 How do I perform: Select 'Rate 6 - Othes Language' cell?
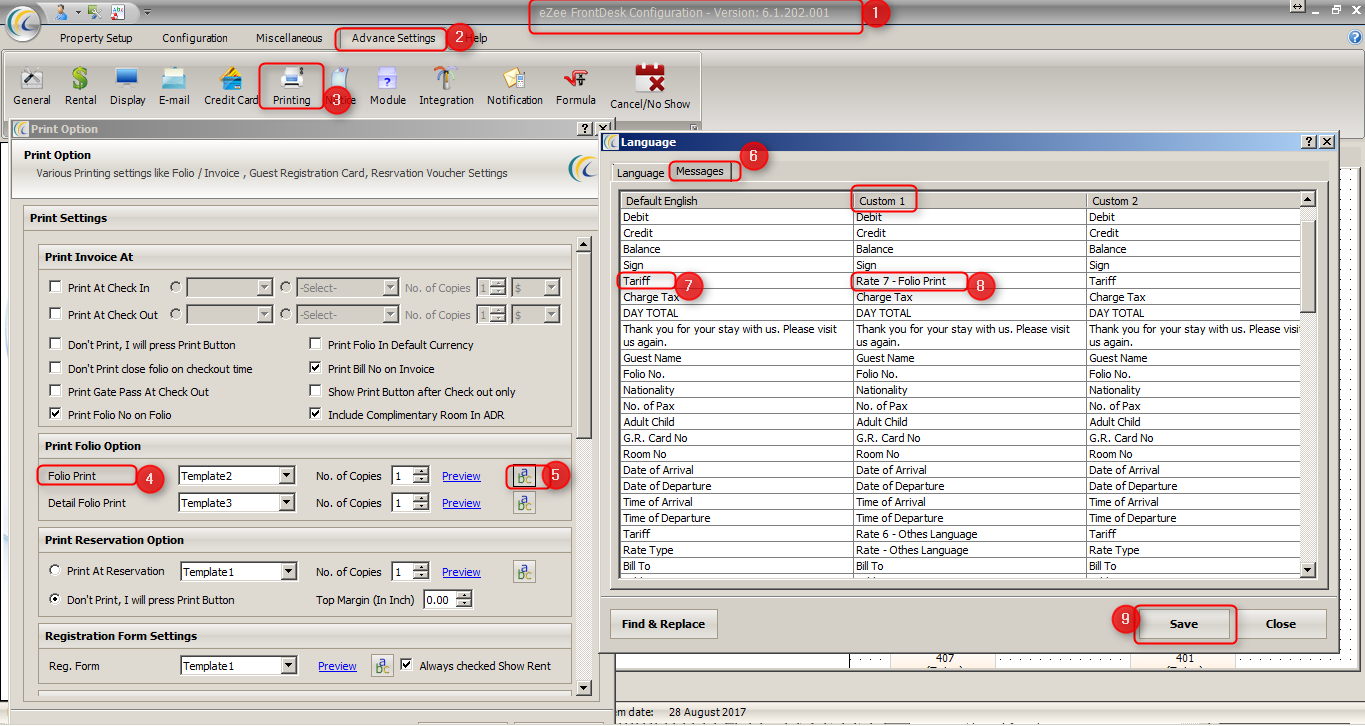pyautogui.click(x=968, y=534)
